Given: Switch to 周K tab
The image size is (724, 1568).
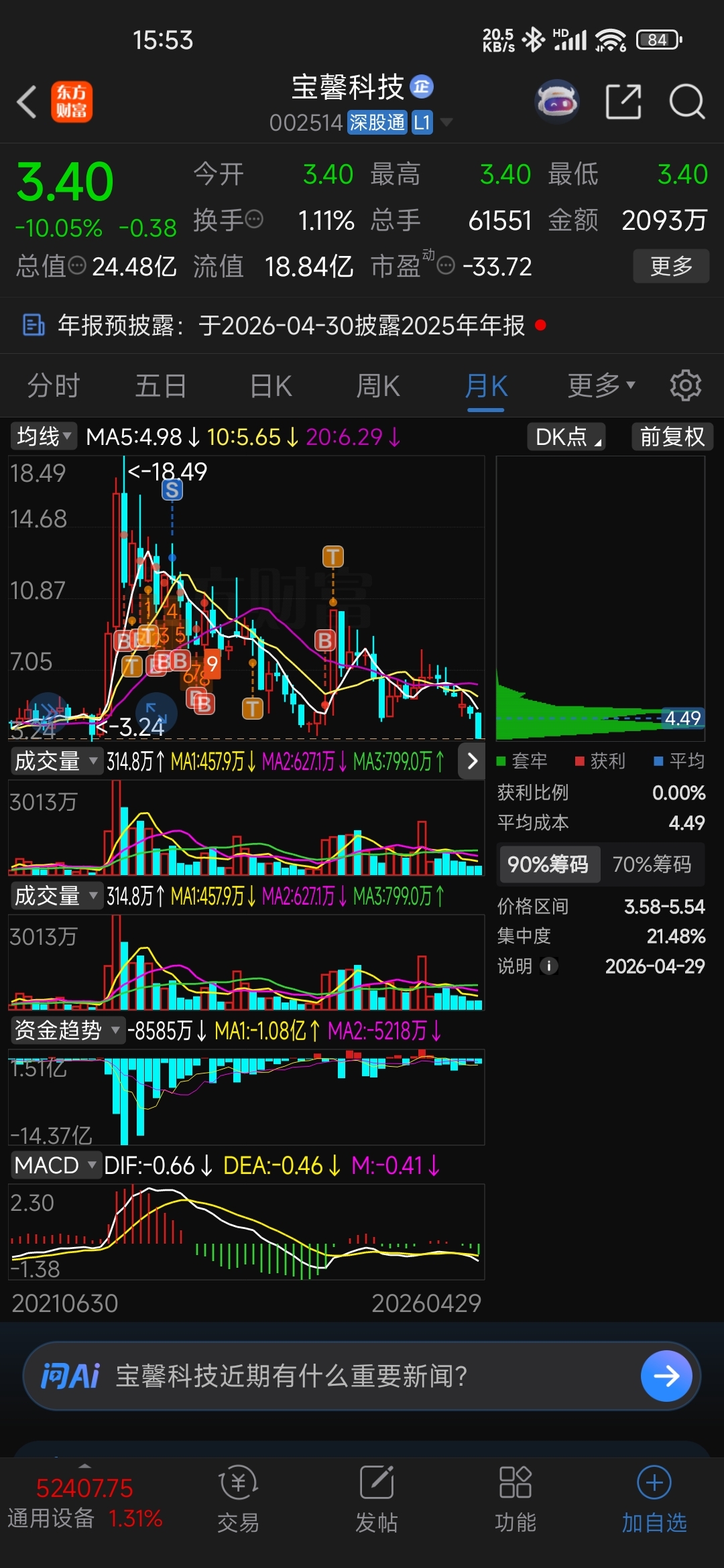Looking at the screenshot, I should pyautogui.click(x=378, y=386).
